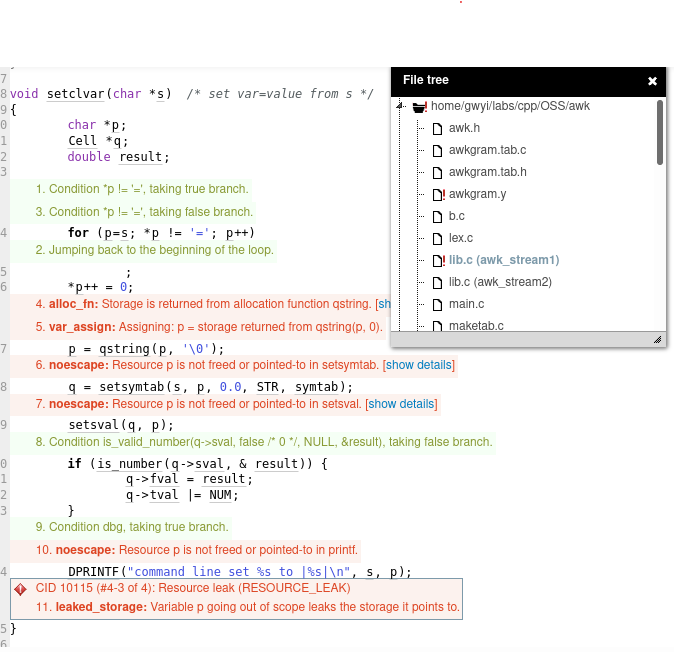Screen dimensions: 674x652
Task: Click event 8 is_valid_number condition message
Action: [264, 442]
